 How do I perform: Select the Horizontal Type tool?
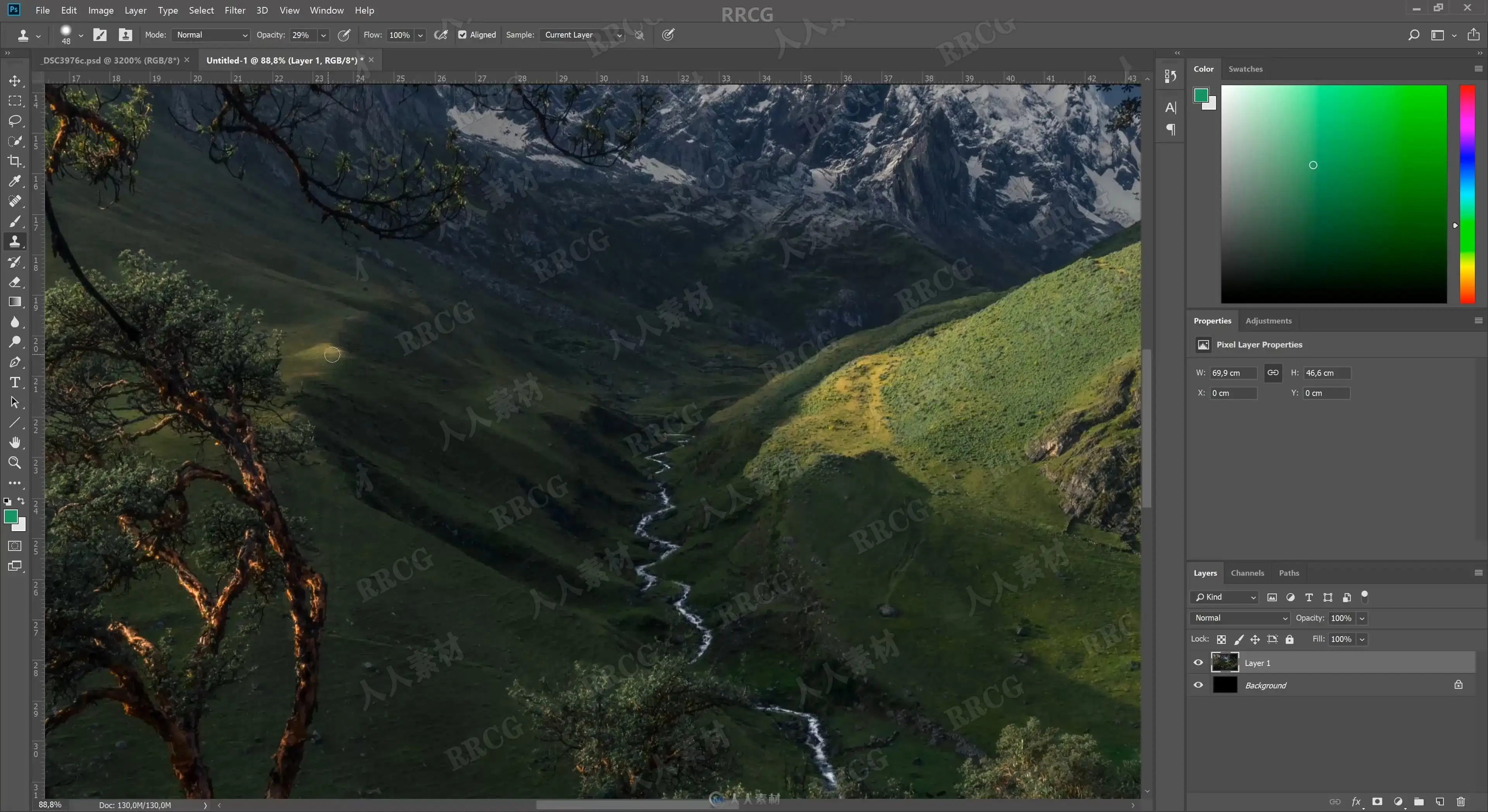15,382
